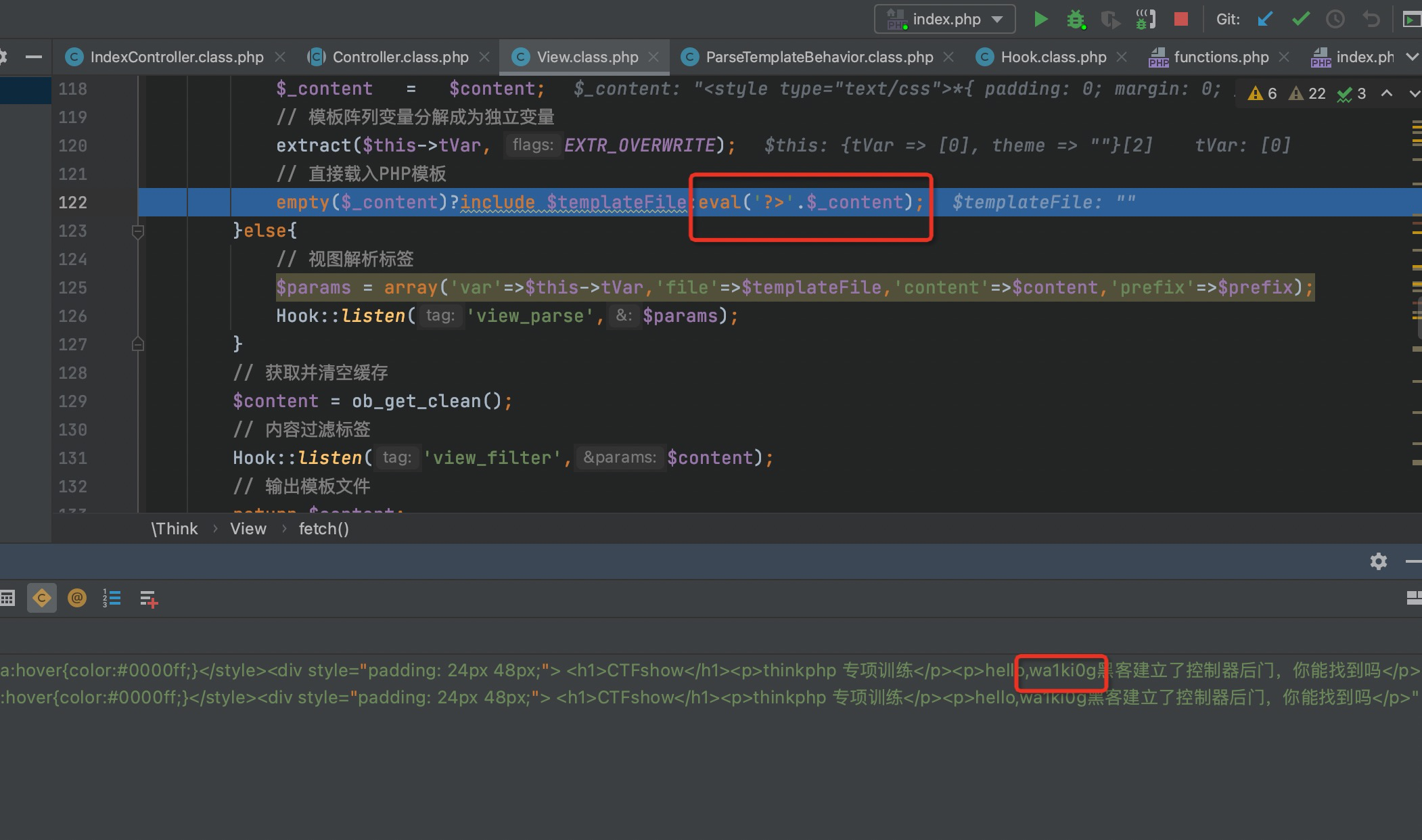The height and width of the screenshot is (840, 1422).
Task: Open the Hook.class.php tab
Action: point(1053,57)
